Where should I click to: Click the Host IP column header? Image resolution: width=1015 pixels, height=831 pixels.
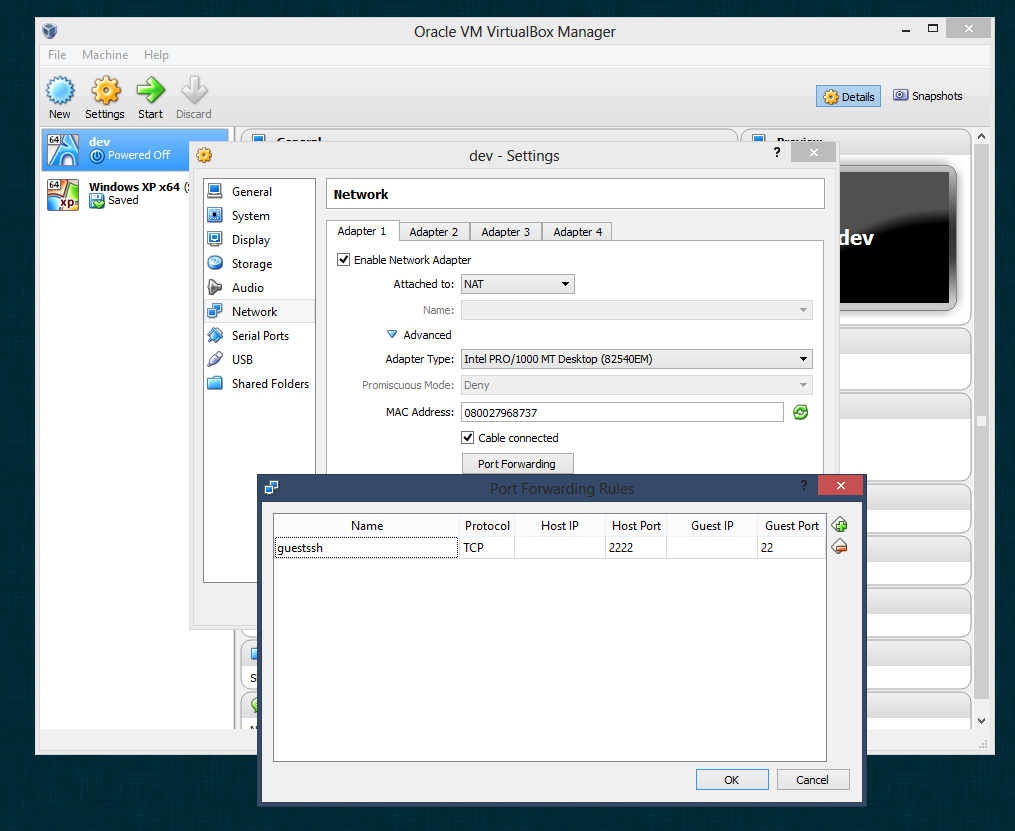coord(560,526)
